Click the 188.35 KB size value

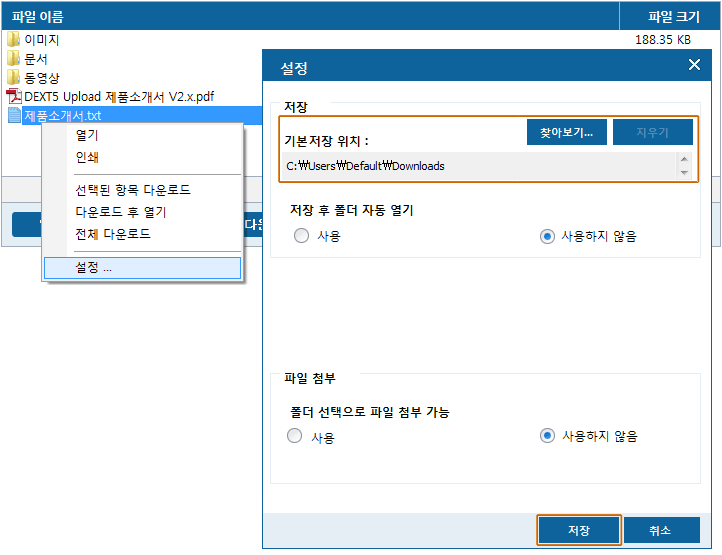(x=663, y=40)
